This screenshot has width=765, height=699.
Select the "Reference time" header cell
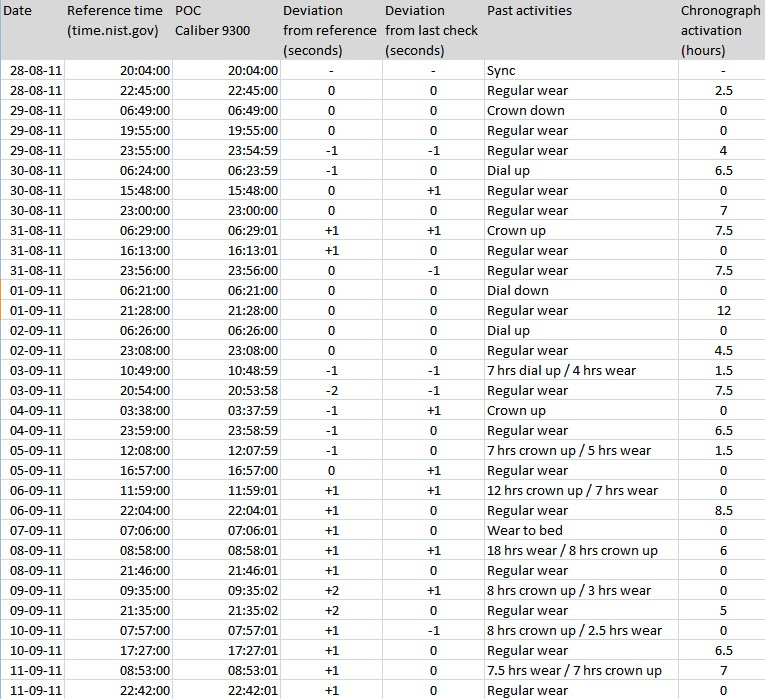tap(114, 20)
